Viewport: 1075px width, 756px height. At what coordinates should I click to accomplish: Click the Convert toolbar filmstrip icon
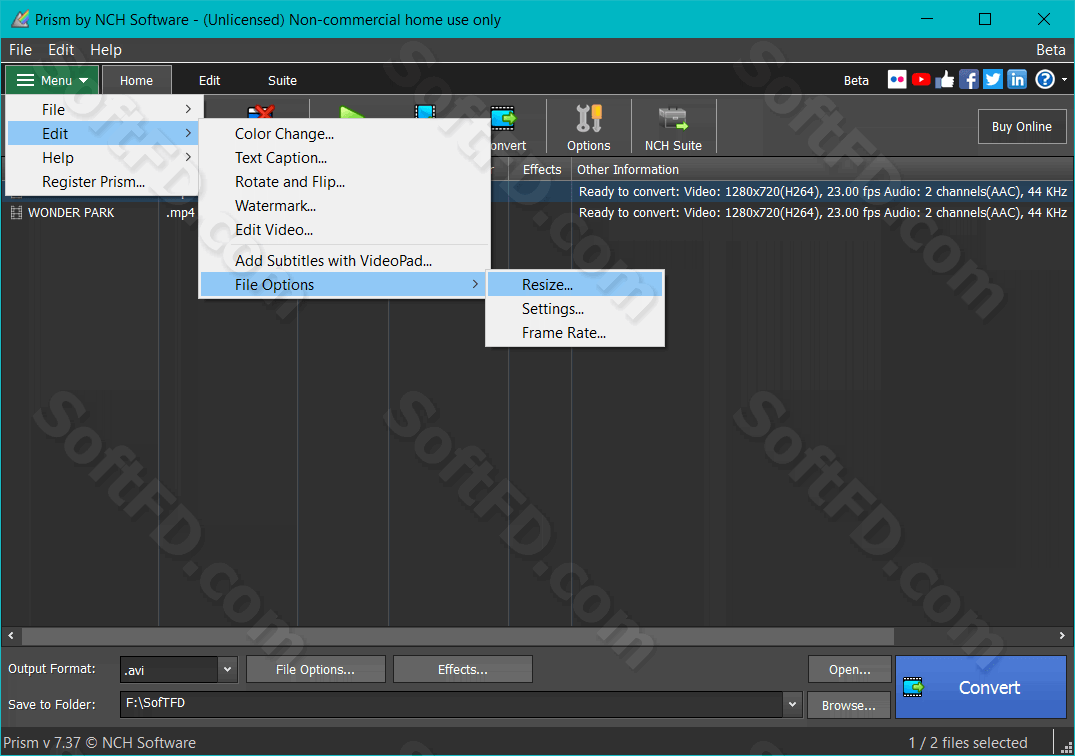[x=504, y=118]
